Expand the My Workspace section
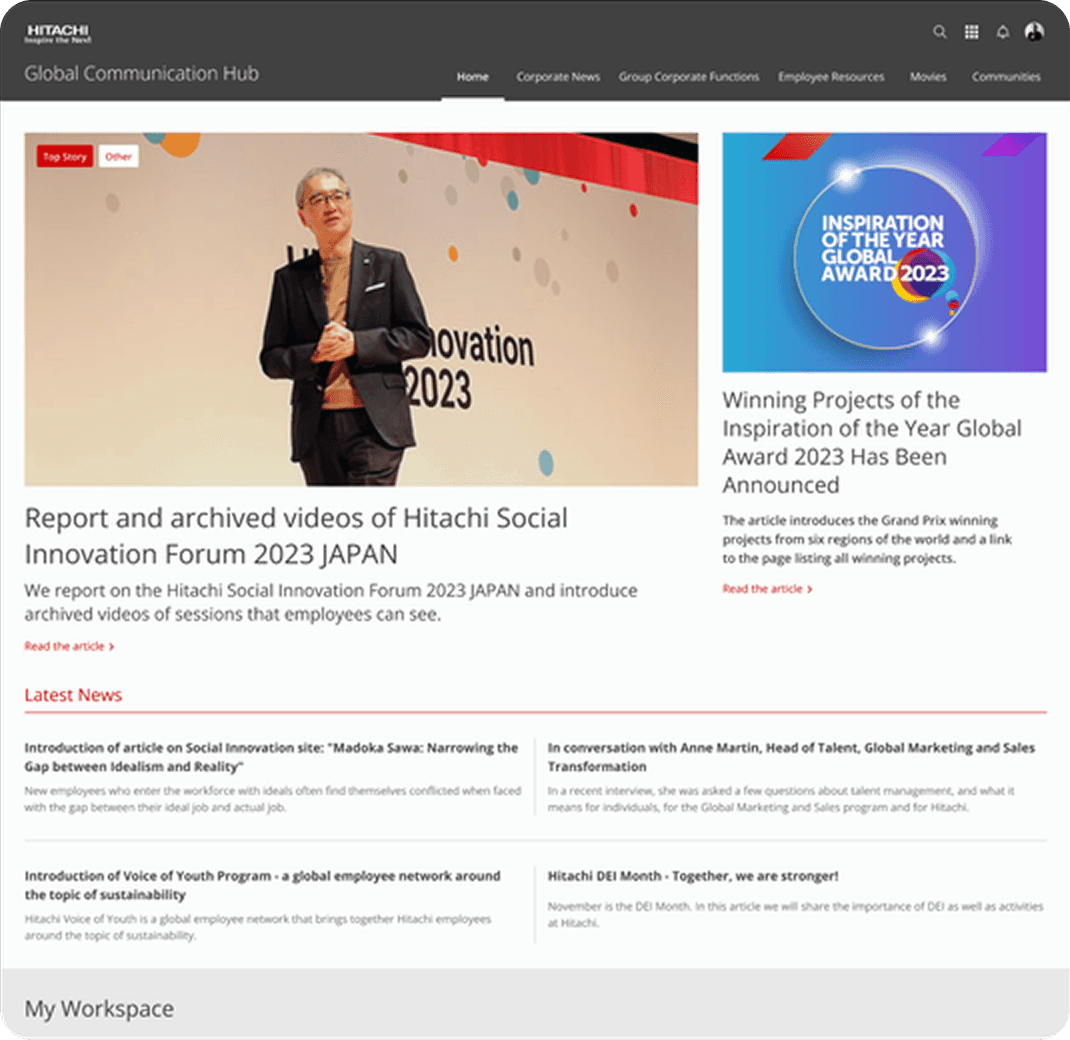The image size is (1070, 1040). (99, 1009)
